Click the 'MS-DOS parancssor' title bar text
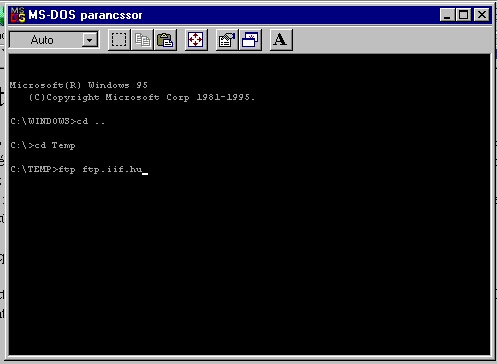 click(85, 15)
